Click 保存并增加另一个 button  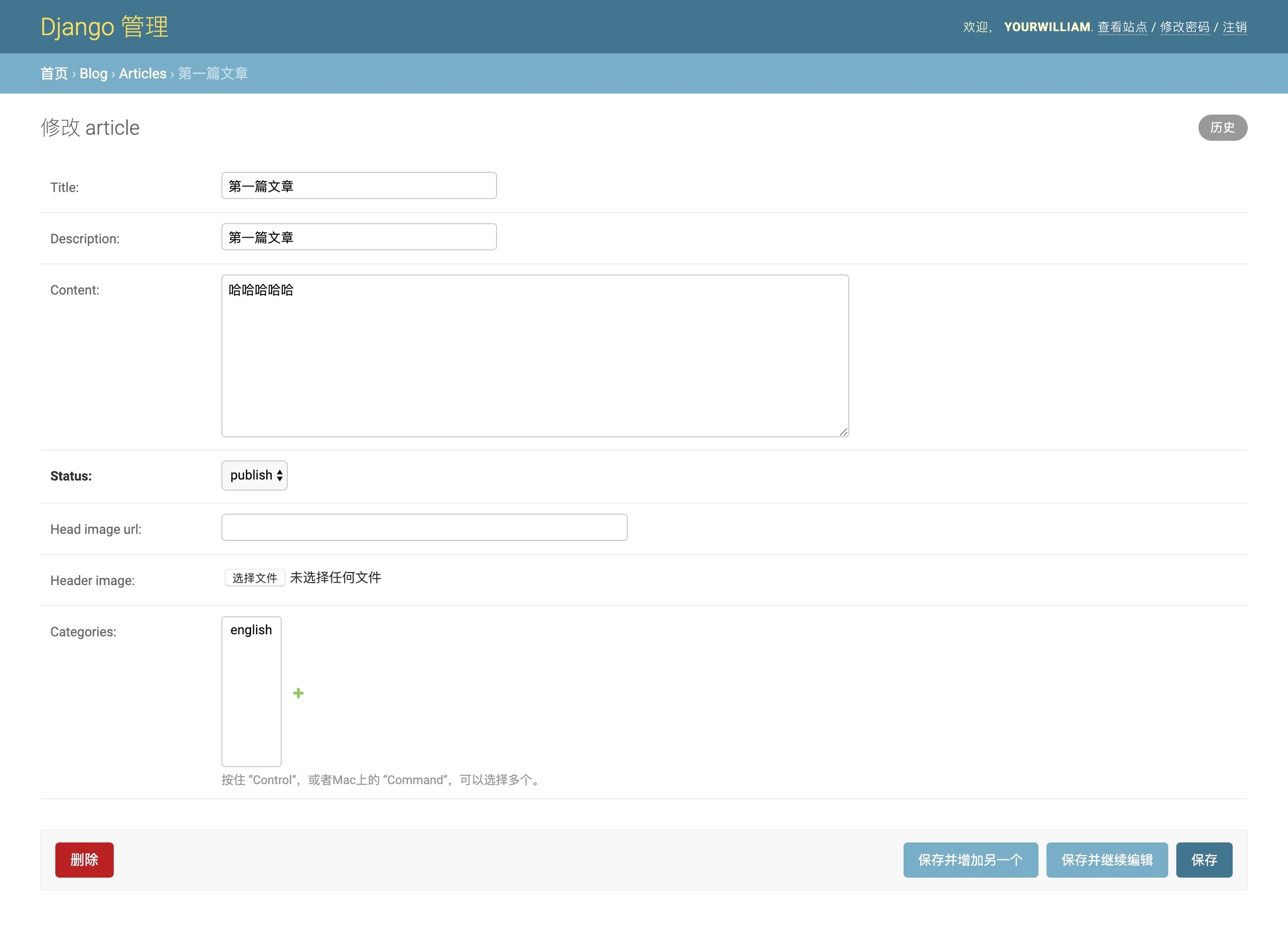coord(970,859)
